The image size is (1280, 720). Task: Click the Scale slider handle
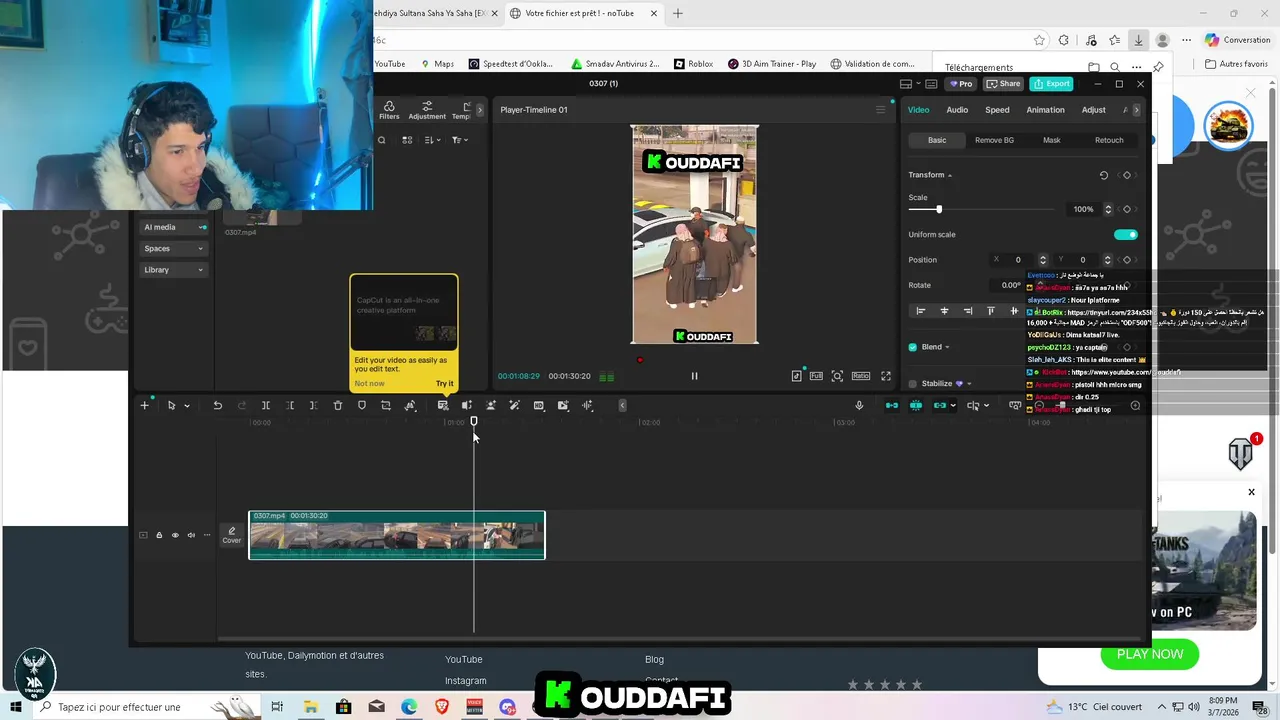coord(938,209)
